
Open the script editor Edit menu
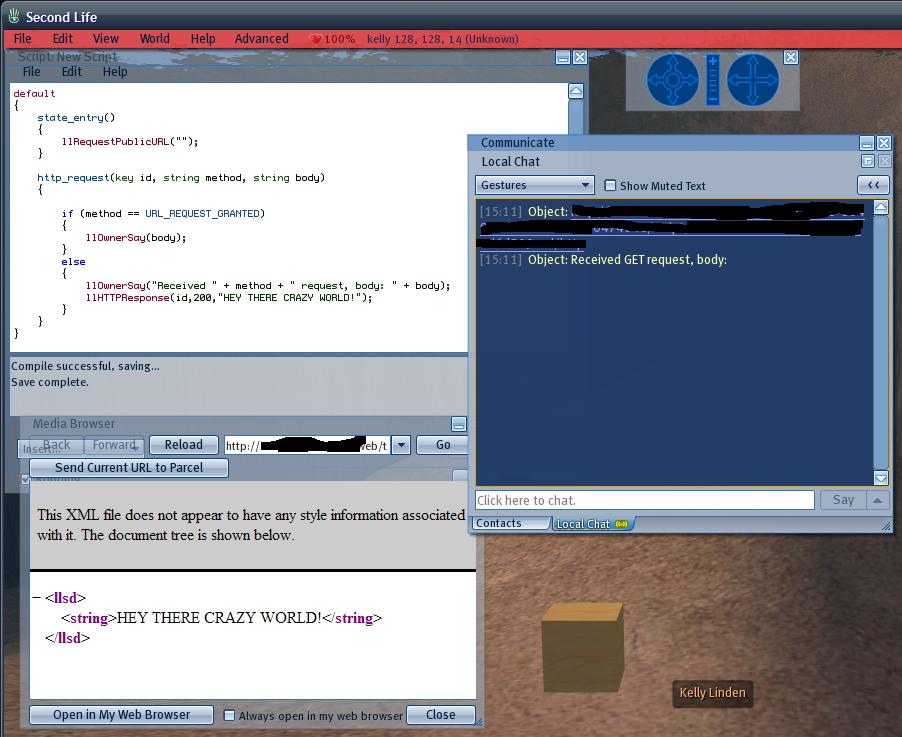pyautogui.click(x=71, y=72)
